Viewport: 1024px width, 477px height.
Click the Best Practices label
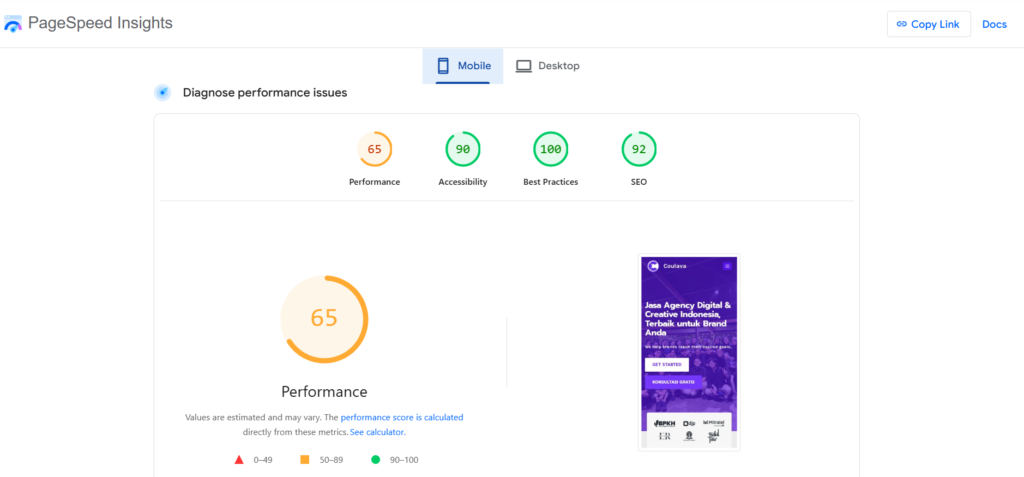click(551, 182)
